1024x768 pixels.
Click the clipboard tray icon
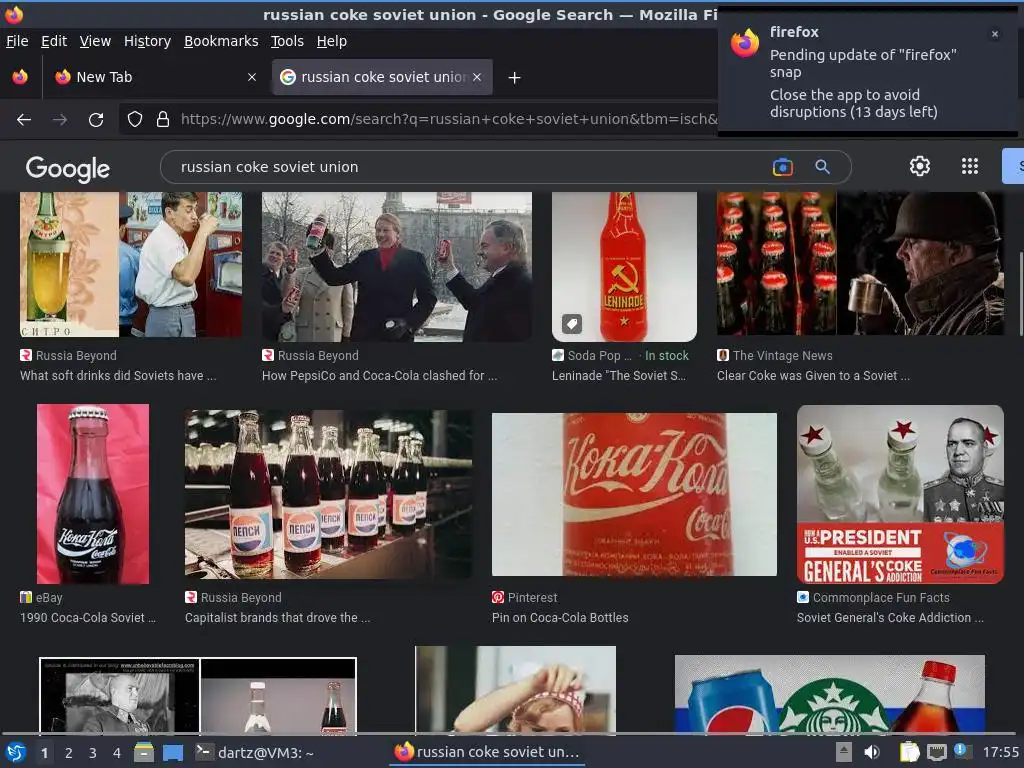pos(909,752)
